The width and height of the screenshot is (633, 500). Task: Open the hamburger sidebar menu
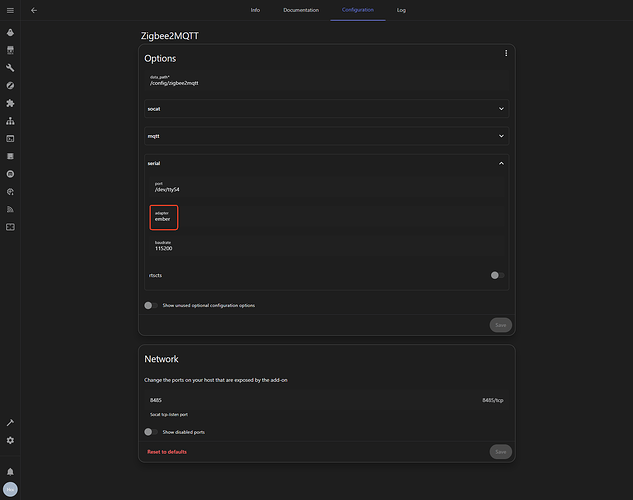pos(10,10)
